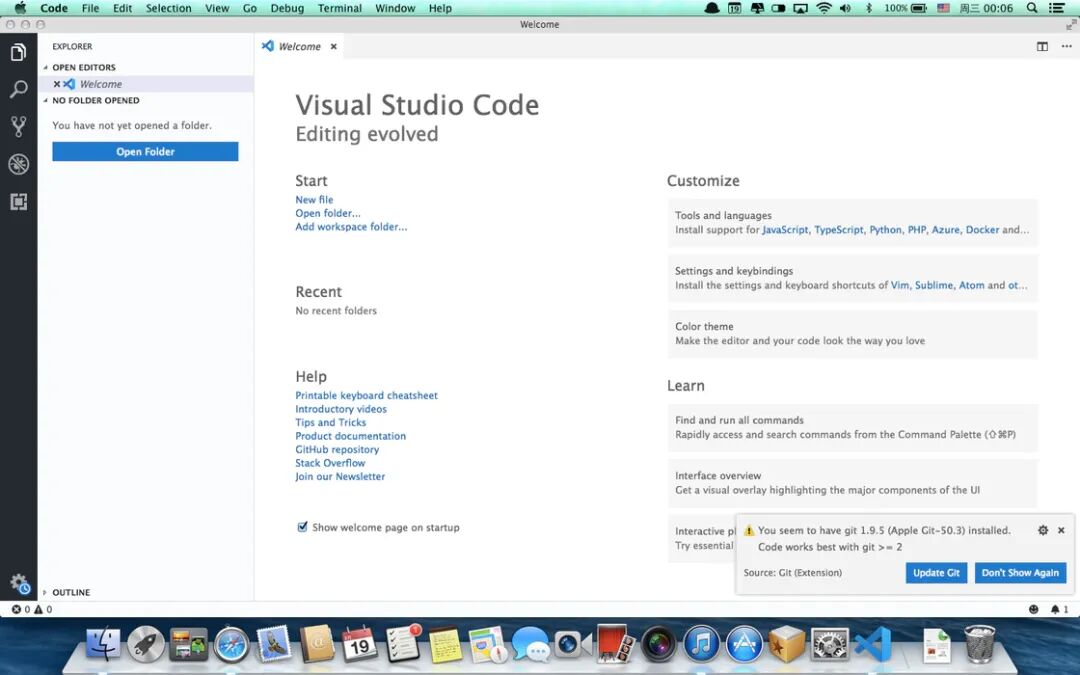
Task: Click the Add workspace folder link
Action: click(x=351, y=227)
